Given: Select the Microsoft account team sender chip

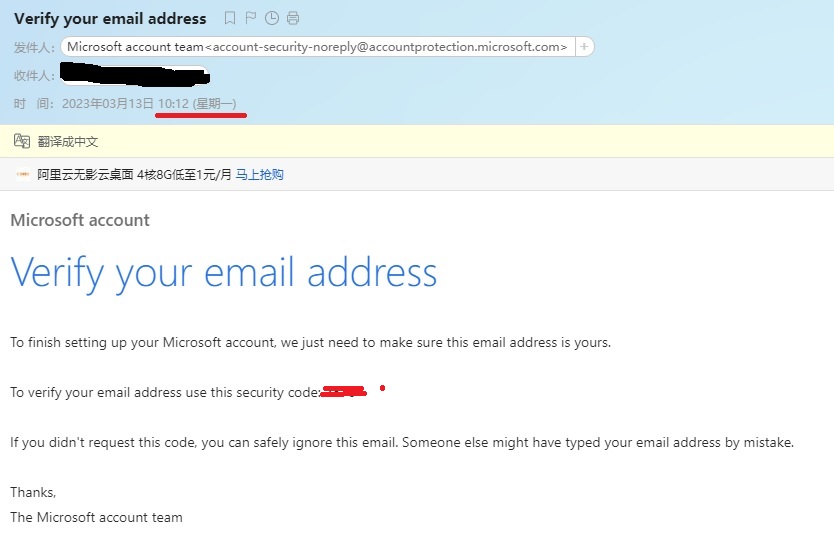Looking at the screenshot, I should click(317, 46).
